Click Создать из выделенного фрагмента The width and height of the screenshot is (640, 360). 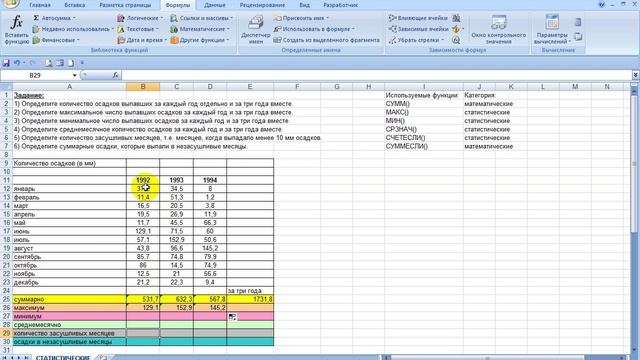(327, 40)
